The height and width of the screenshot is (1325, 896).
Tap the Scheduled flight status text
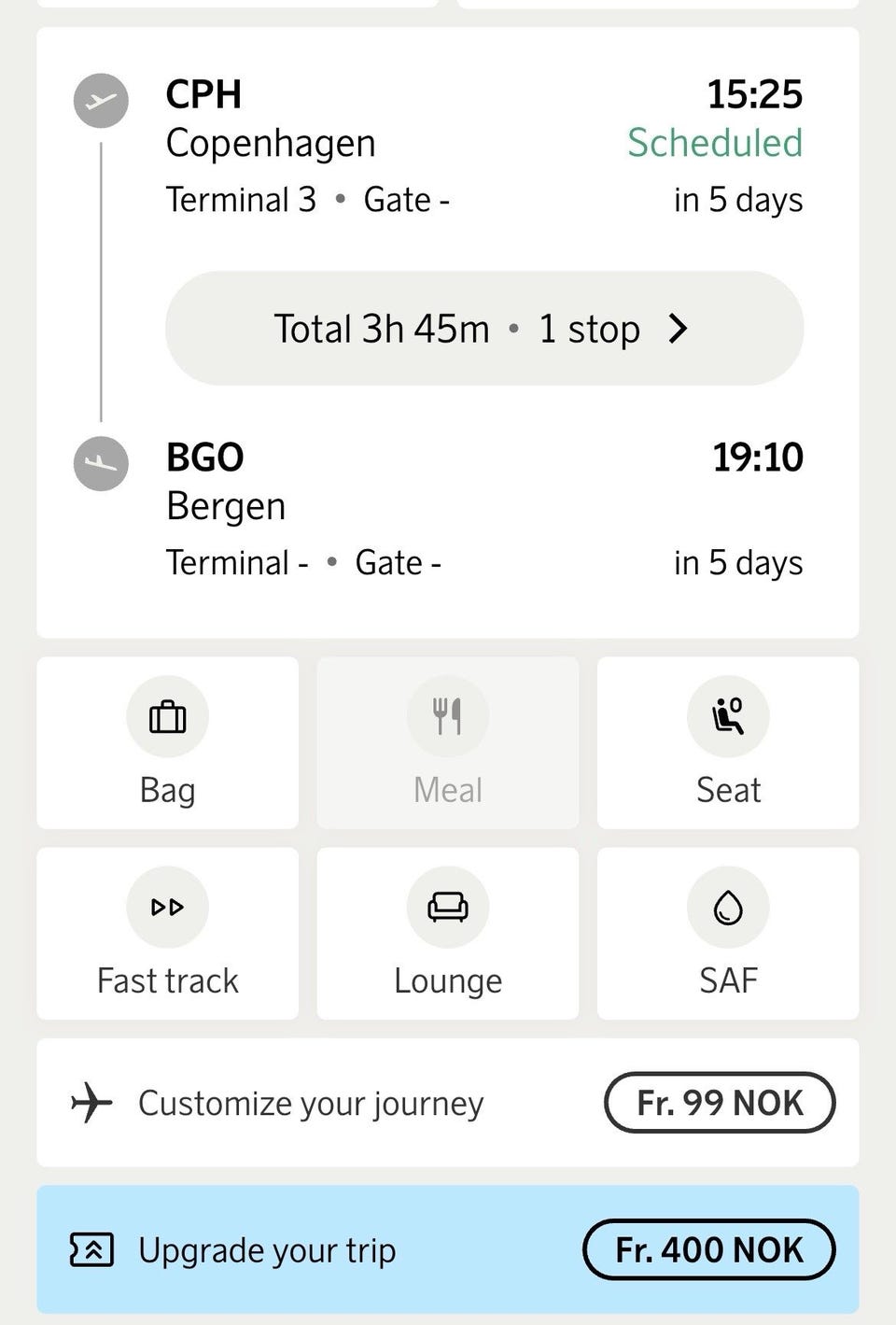tap(715, 143)
